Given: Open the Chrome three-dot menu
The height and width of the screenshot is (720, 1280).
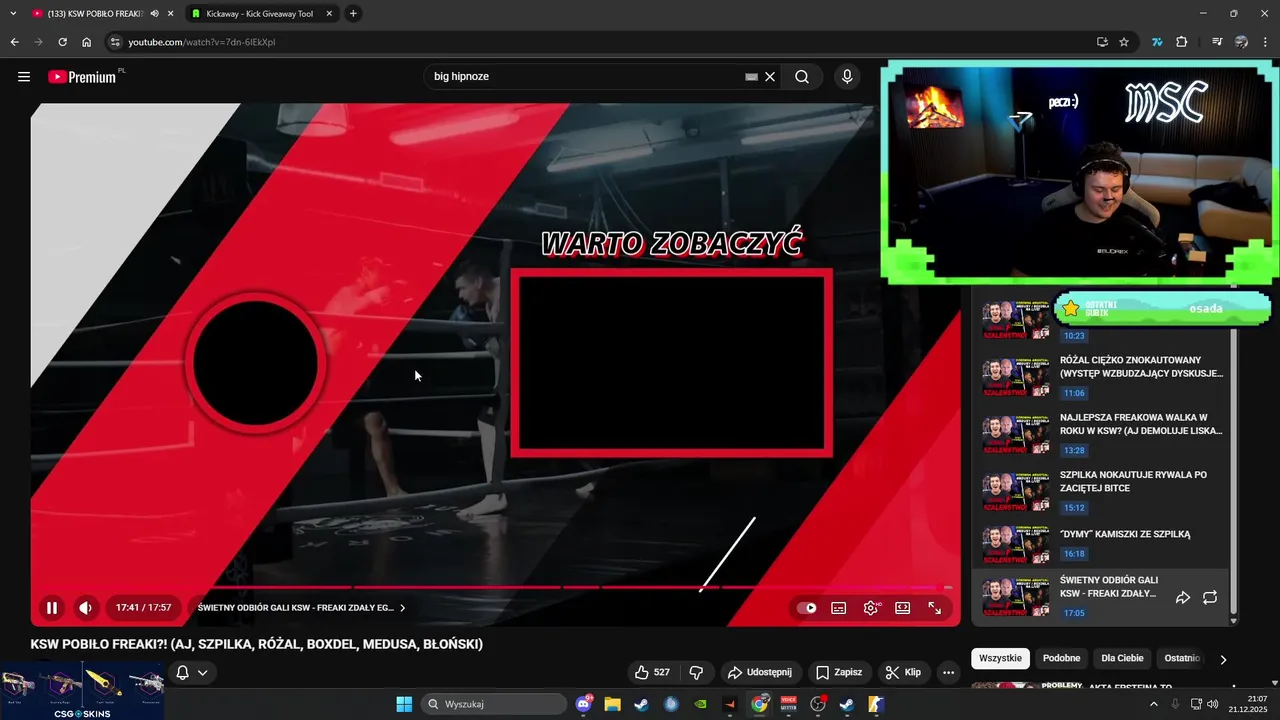Looking at the screenshot, I should pyautogui.click(x=1266, y=42).
